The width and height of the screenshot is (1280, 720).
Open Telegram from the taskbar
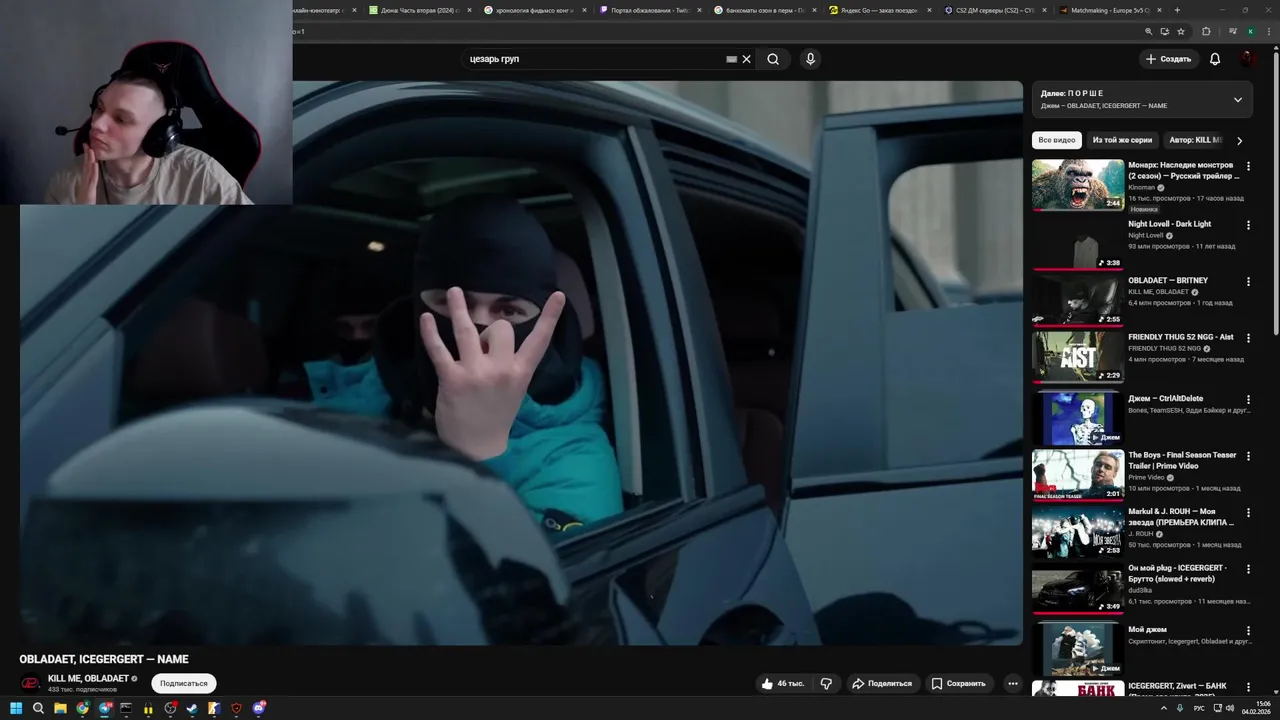[104, 709]
